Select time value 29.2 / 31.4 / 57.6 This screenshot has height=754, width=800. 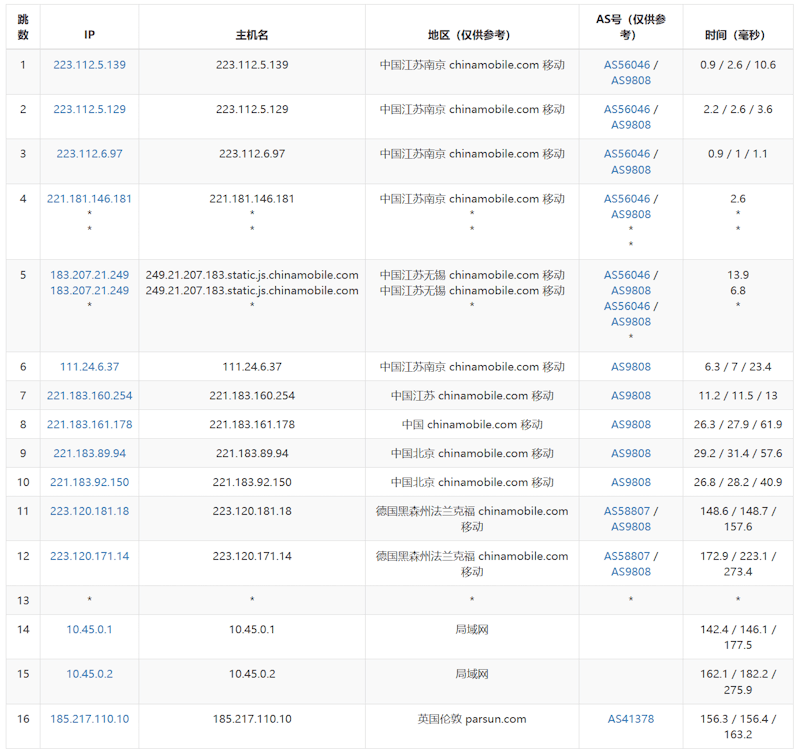tap(737, 453)
